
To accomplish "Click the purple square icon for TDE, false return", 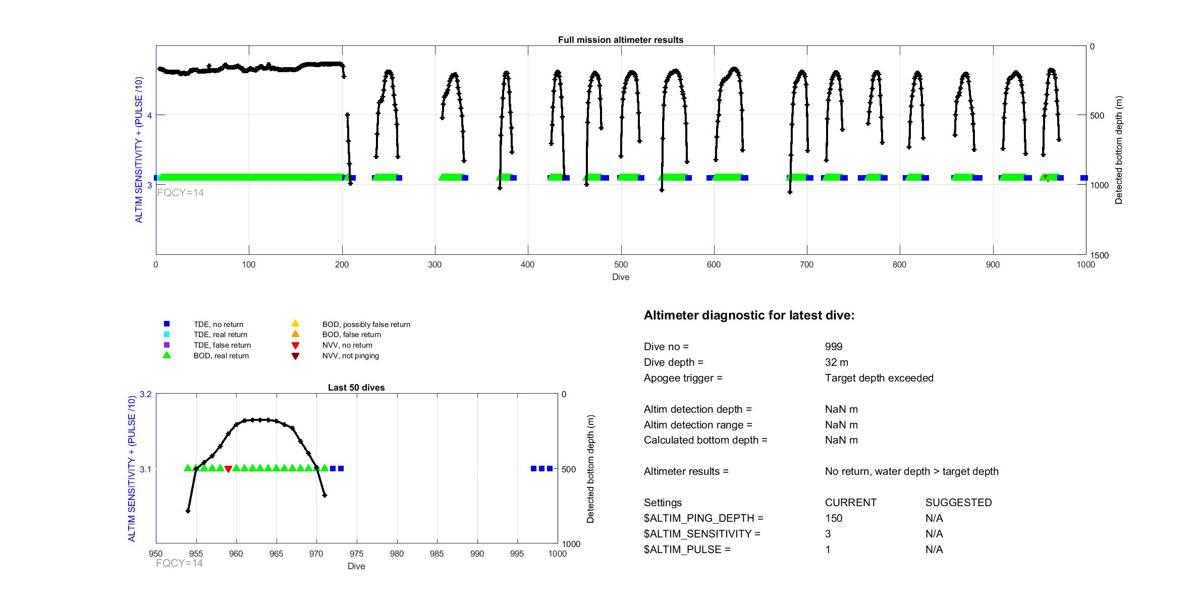I will (167, 345).
